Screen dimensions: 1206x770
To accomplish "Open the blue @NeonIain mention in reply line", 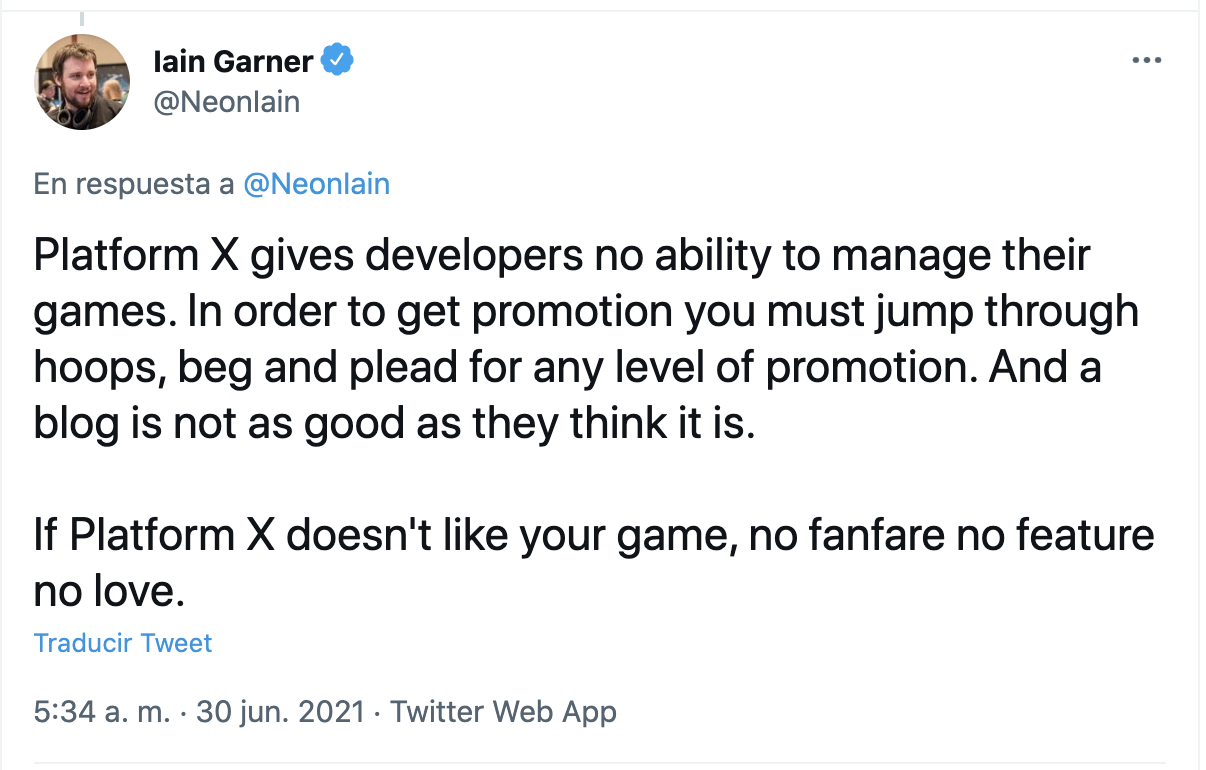I will click(x=316, y=184).
